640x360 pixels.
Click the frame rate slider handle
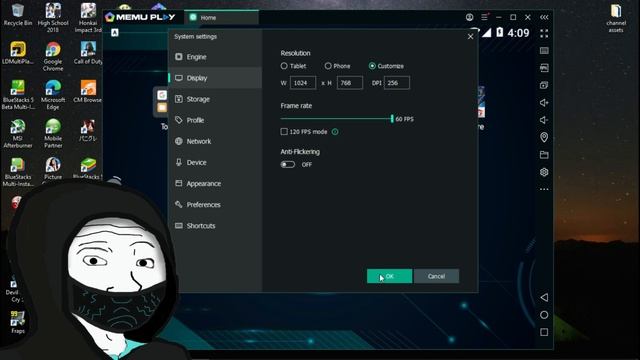(392, 119)
